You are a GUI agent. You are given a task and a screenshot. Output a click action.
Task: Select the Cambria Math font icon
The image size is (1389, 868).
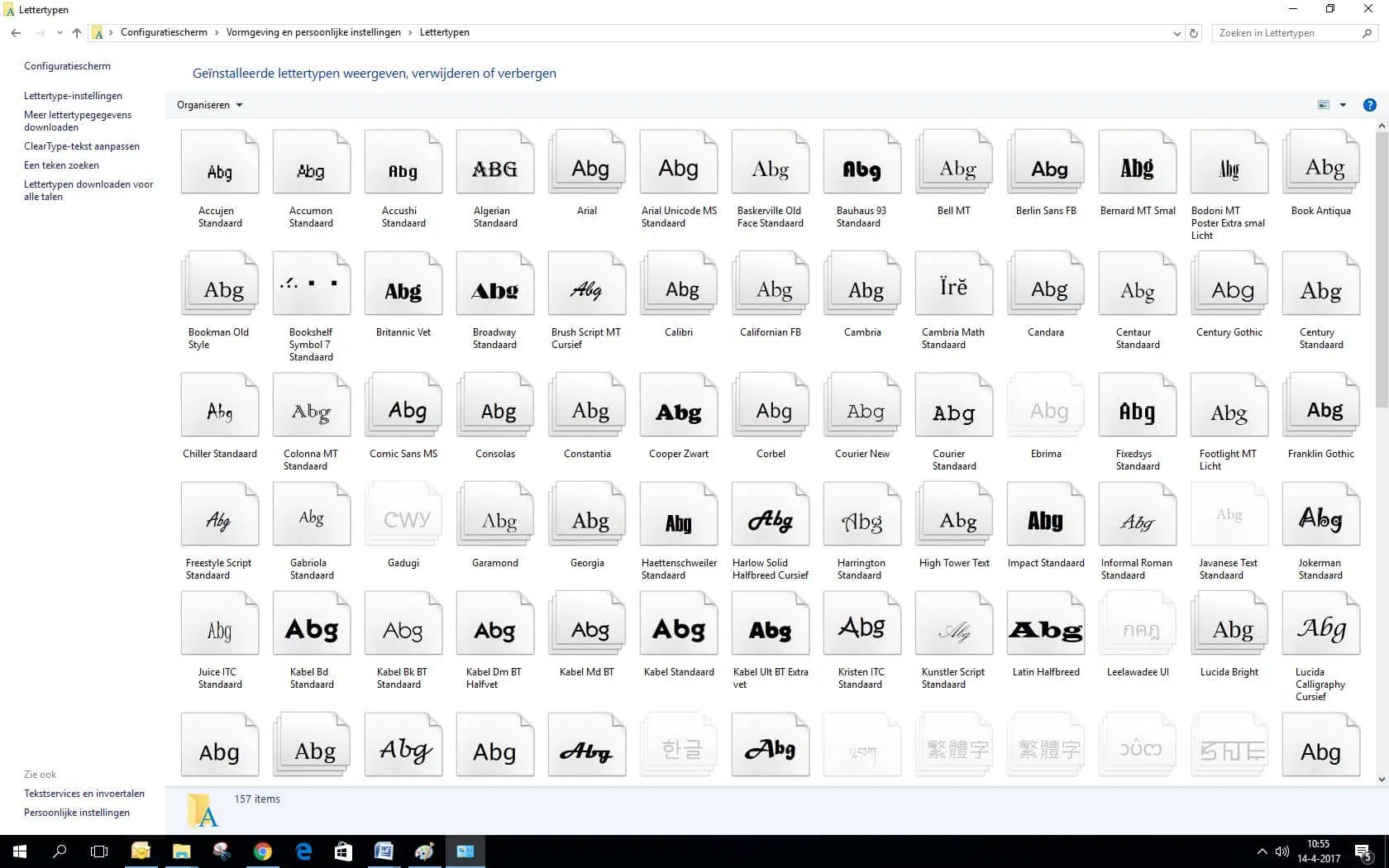pyautogui.click(x=954, y=284)
